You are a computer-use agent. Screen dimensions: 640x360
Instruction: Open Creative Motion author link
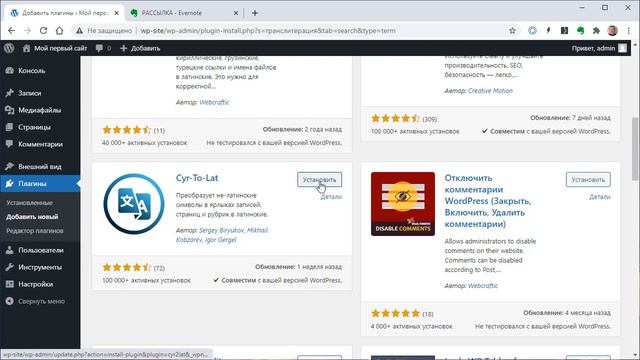(490, 91)
